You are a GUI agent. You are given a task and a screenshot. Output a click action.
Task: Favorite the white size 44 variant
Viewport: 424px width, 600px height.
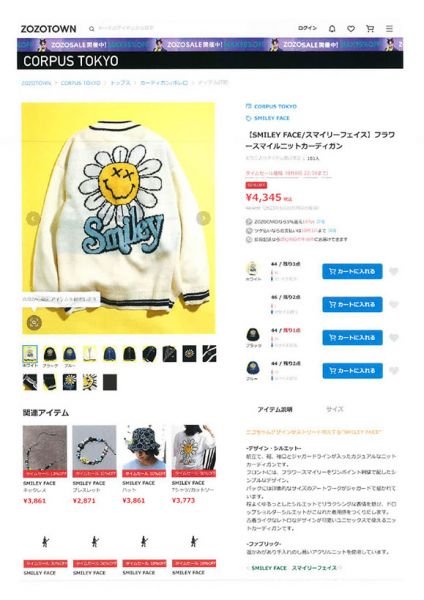tap(394, 271)
